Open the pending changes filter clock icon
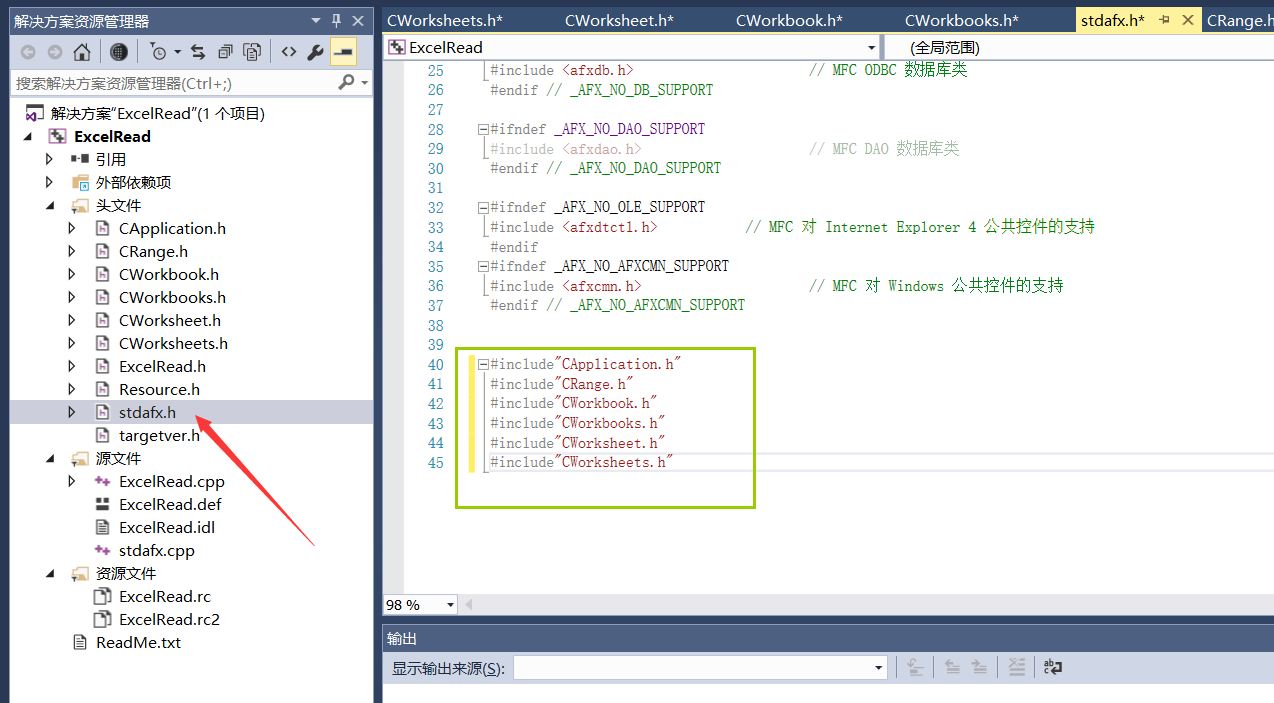 pyautogui.click(x=158, y=52)
